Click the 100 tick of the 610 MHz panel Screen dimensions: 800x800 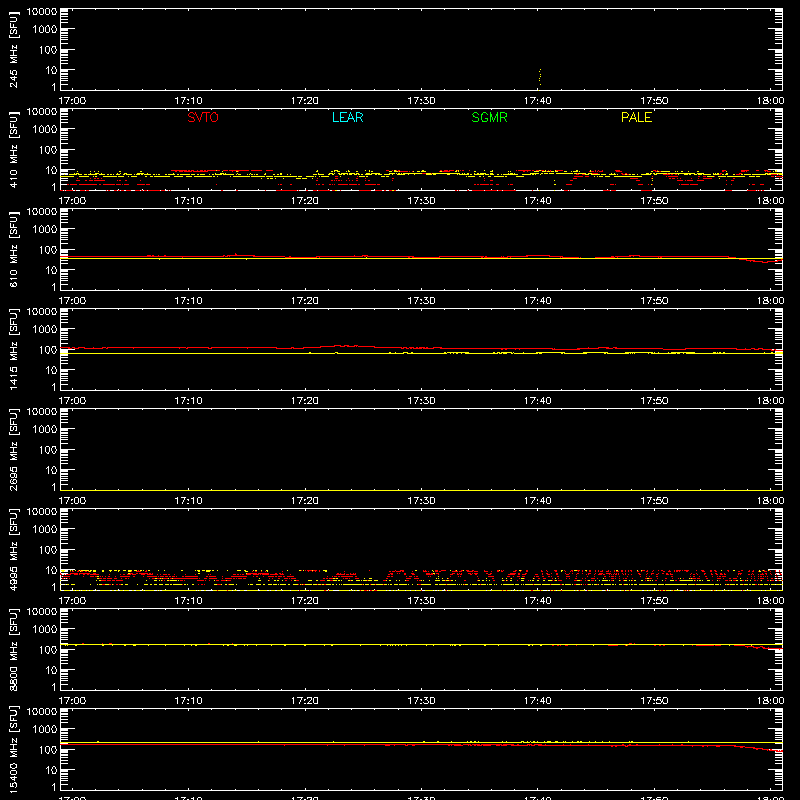click(x=48, y=249)
